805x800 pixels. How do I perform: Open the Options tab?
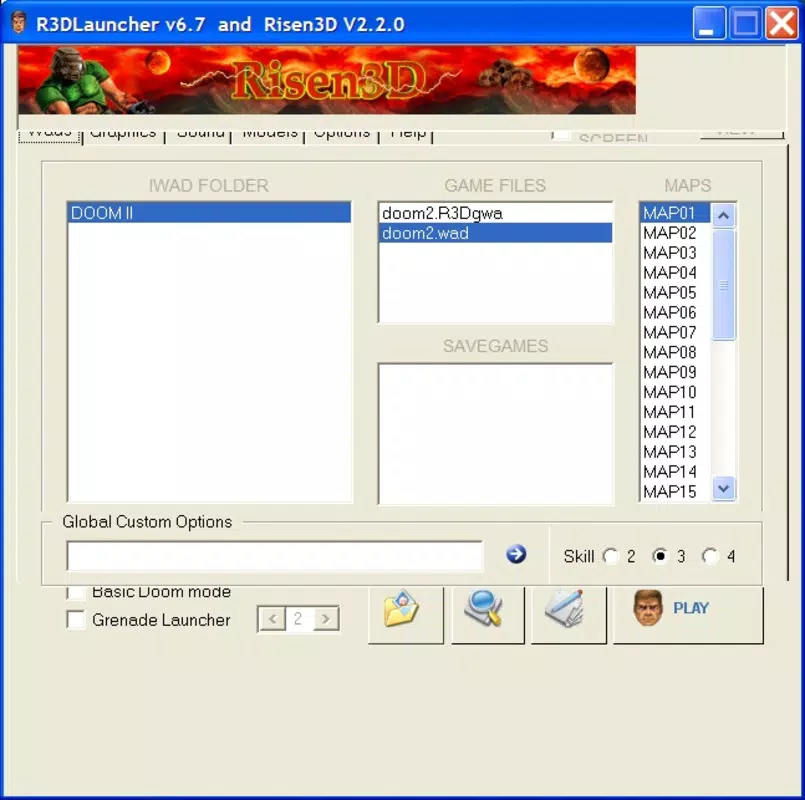[342, 136]
